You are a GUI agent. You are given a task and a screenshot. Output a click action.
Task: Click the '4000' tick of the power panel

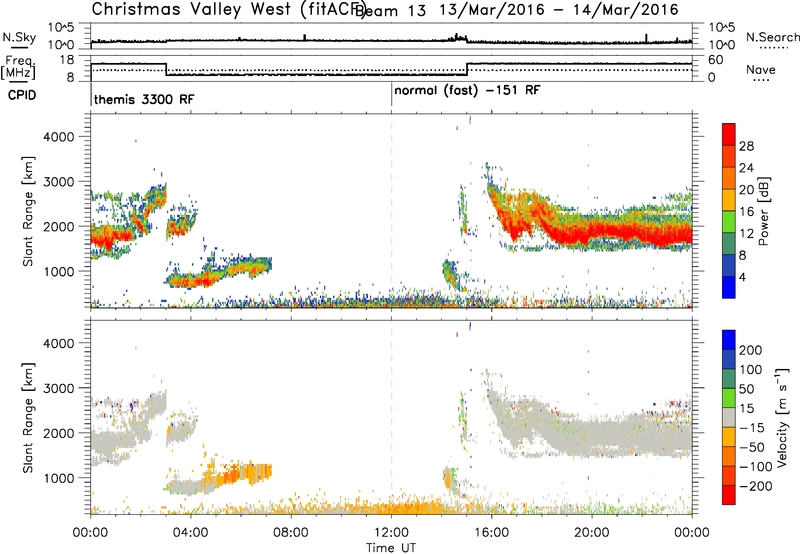59,137
